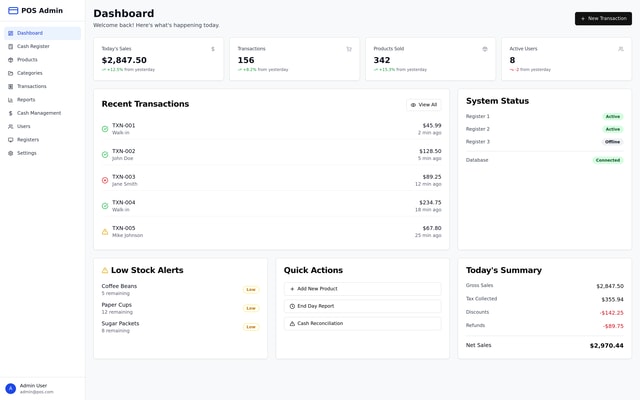Click the yellow warning icon for TXN-005
Image resolution: width=640 pixels, height=400 pixels.
105,231
